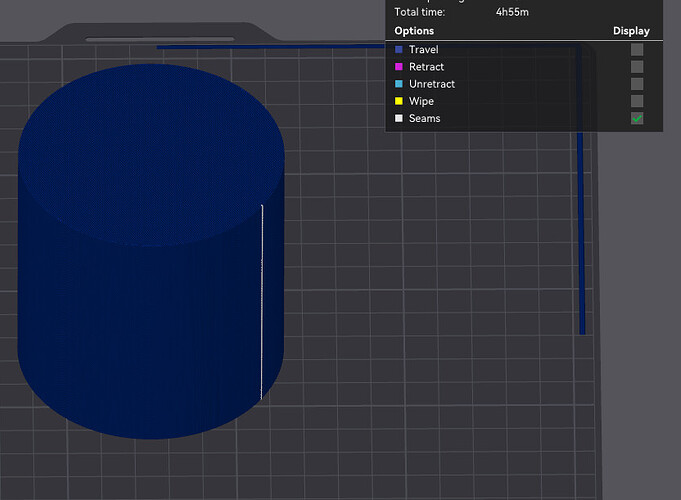The width and height of the screenshot is (681, 500).
Task: Enable the Travel display checkbox
Action: tap(637, 50)
